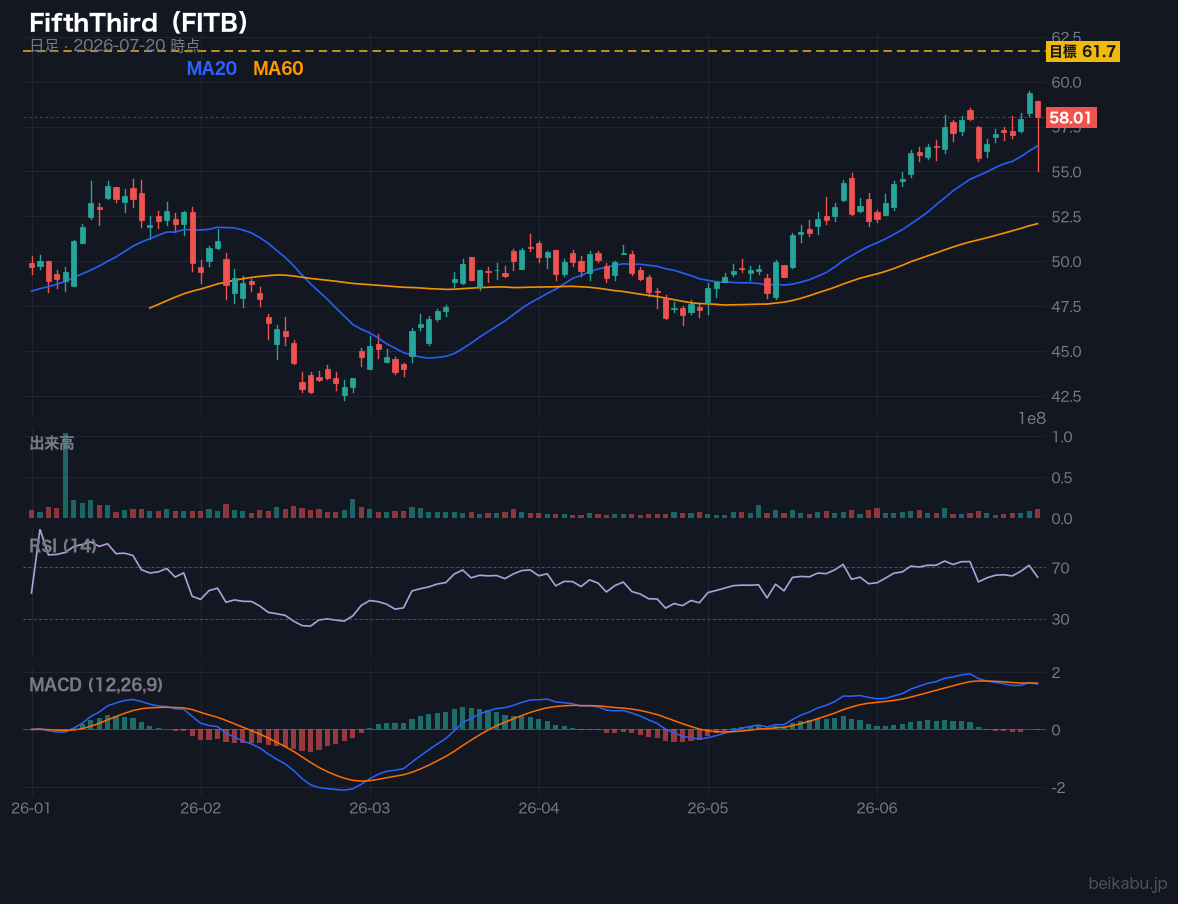Viewport: 1178px width, 904px height.
Task: Click the RSI (14) panel label
Action: [x=63, y=546]
